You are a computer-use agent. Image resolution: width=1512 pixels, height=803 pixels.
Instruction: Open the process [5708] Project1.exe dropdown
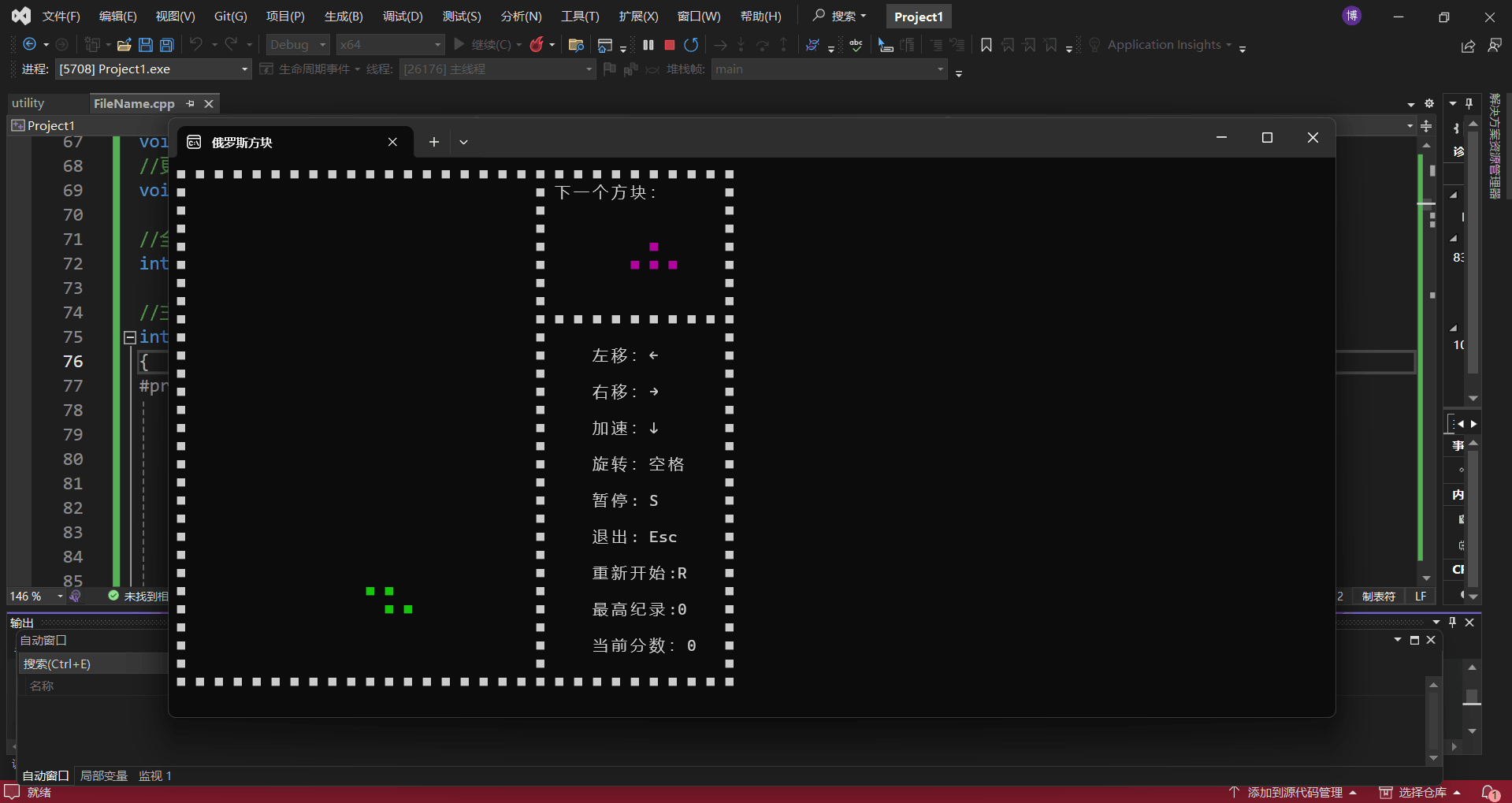[x=153, y=69]
